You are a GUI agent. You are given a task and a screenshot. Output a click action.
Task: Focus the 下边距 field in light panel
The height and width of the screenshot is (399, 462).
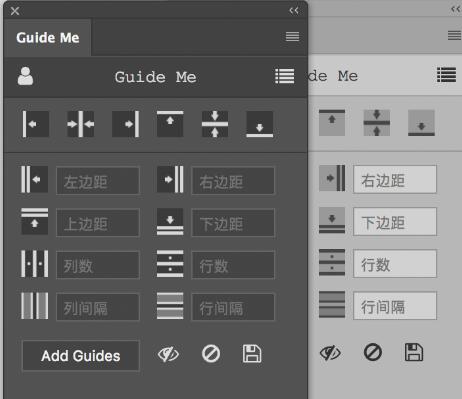click(x=395, y=221)
